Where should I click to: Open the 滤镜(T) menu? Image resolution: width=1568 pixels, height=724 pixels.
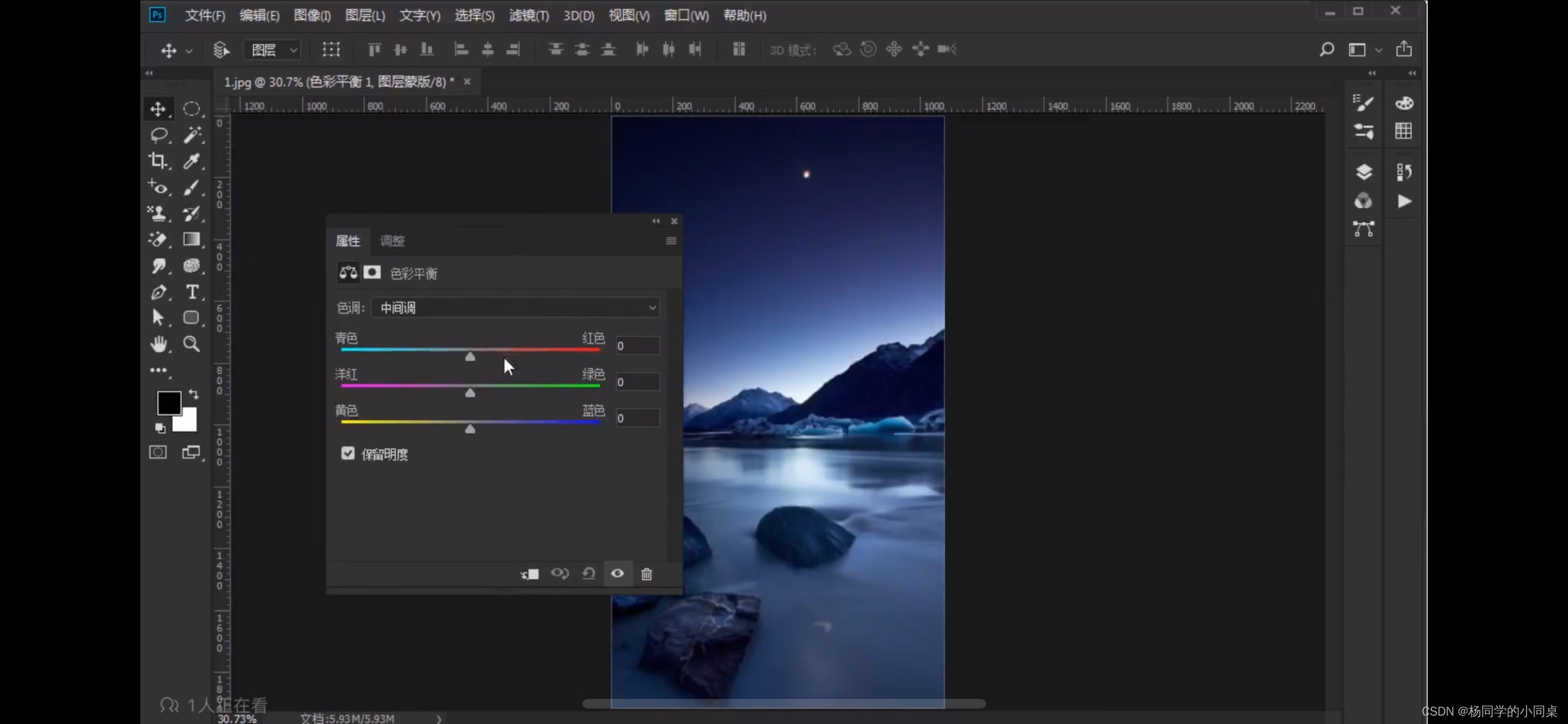528,15
